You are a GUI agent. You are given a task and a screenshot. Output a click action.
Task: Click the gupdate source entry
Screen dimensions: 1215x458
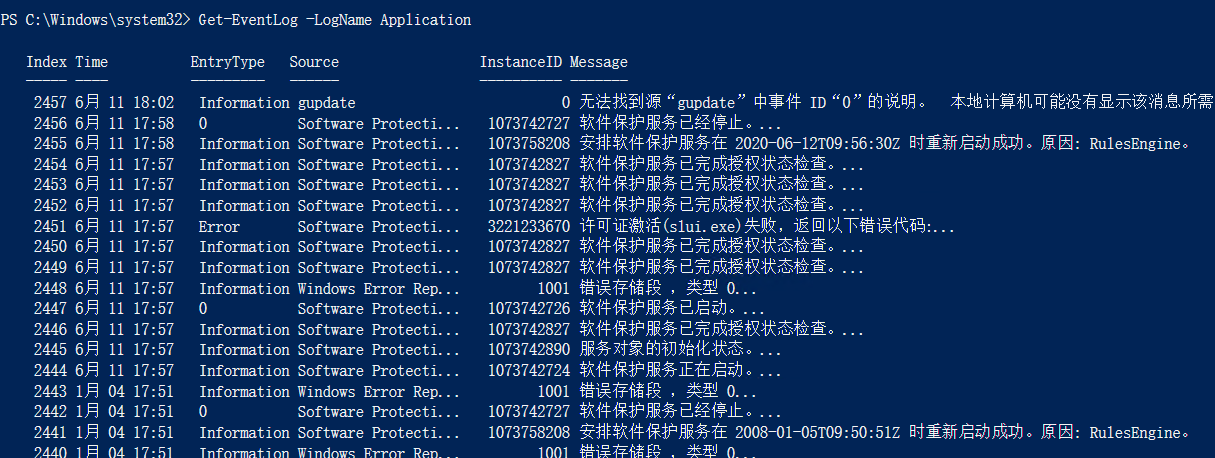point(326,103)
